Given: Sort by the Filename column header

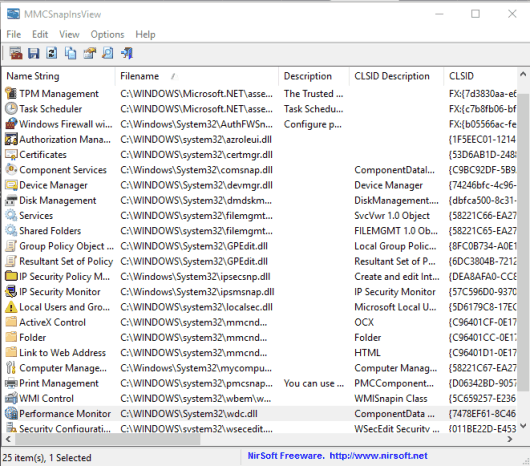Looking at the screenshot, I should click(x=197, y=76).
